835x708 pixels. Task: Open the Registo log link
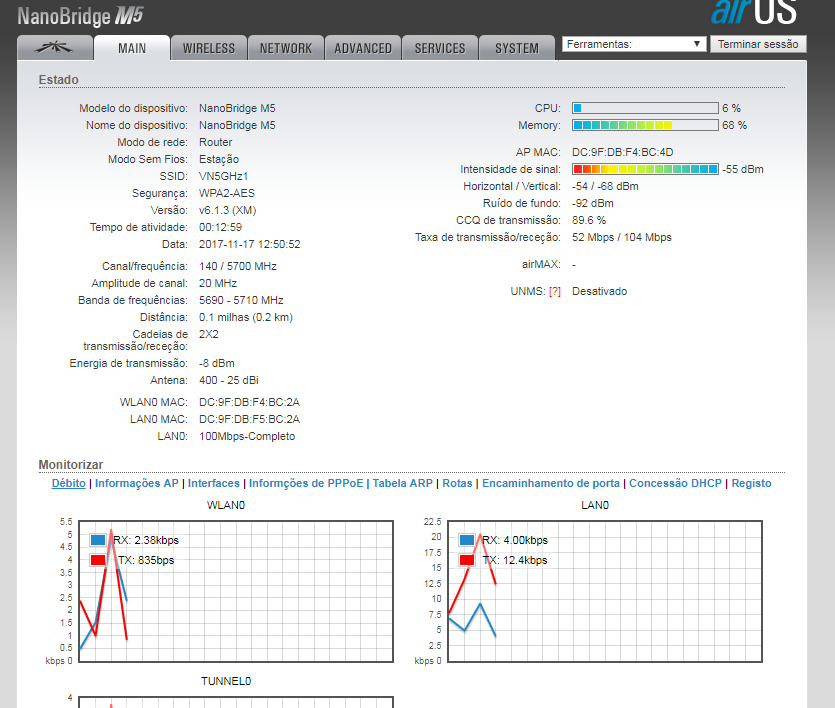point(751,483)
